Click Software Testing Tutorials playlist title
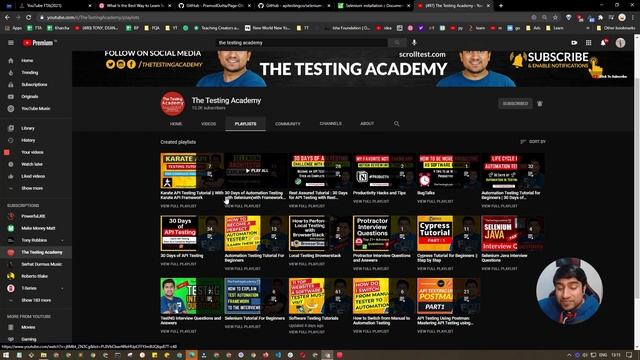The image size is (640, 360). [313, 318]
